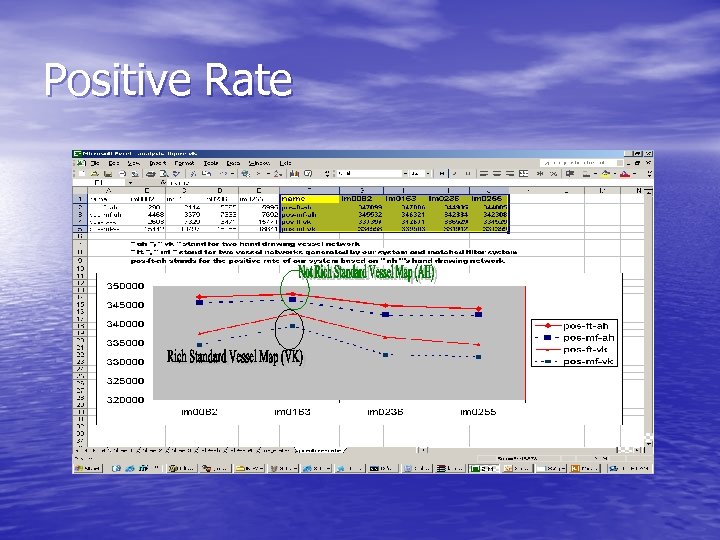The width and height of the screenshot is (720, 540).
Task: Open the Undo history dropdown arrow
Action: (232, 174)
